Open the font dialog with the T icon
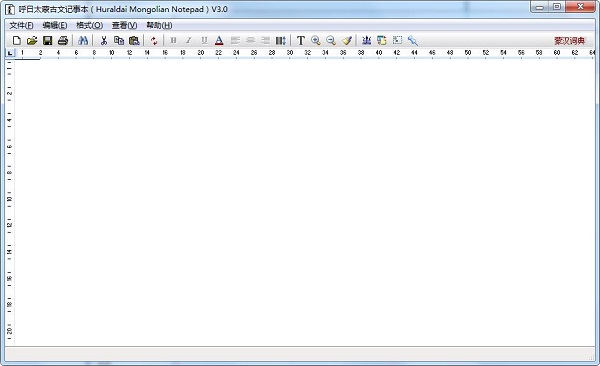Screen dimensions: 600x366 pyautogui.click(x=301, y=40)
